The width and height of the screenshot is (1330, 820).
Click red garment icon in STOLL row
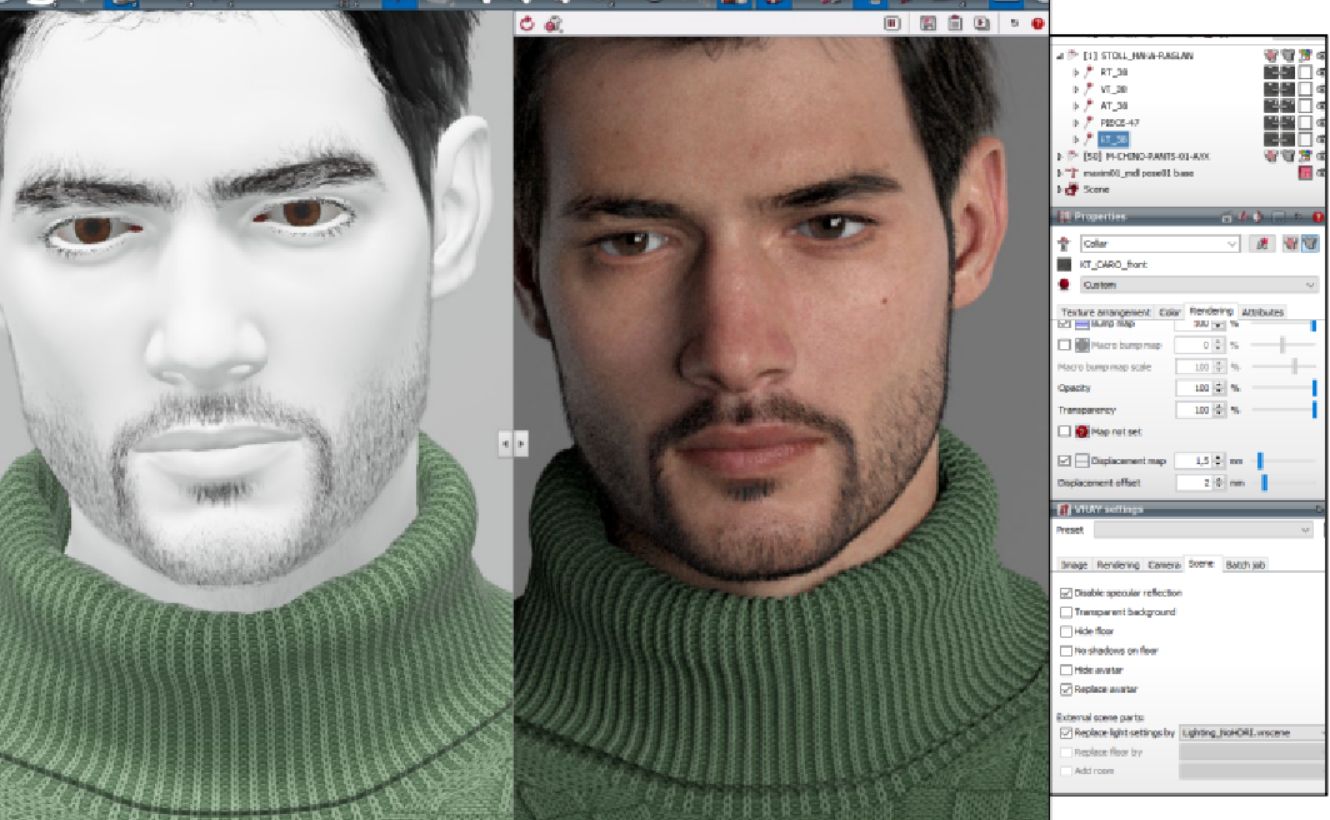pos(1272,56)
